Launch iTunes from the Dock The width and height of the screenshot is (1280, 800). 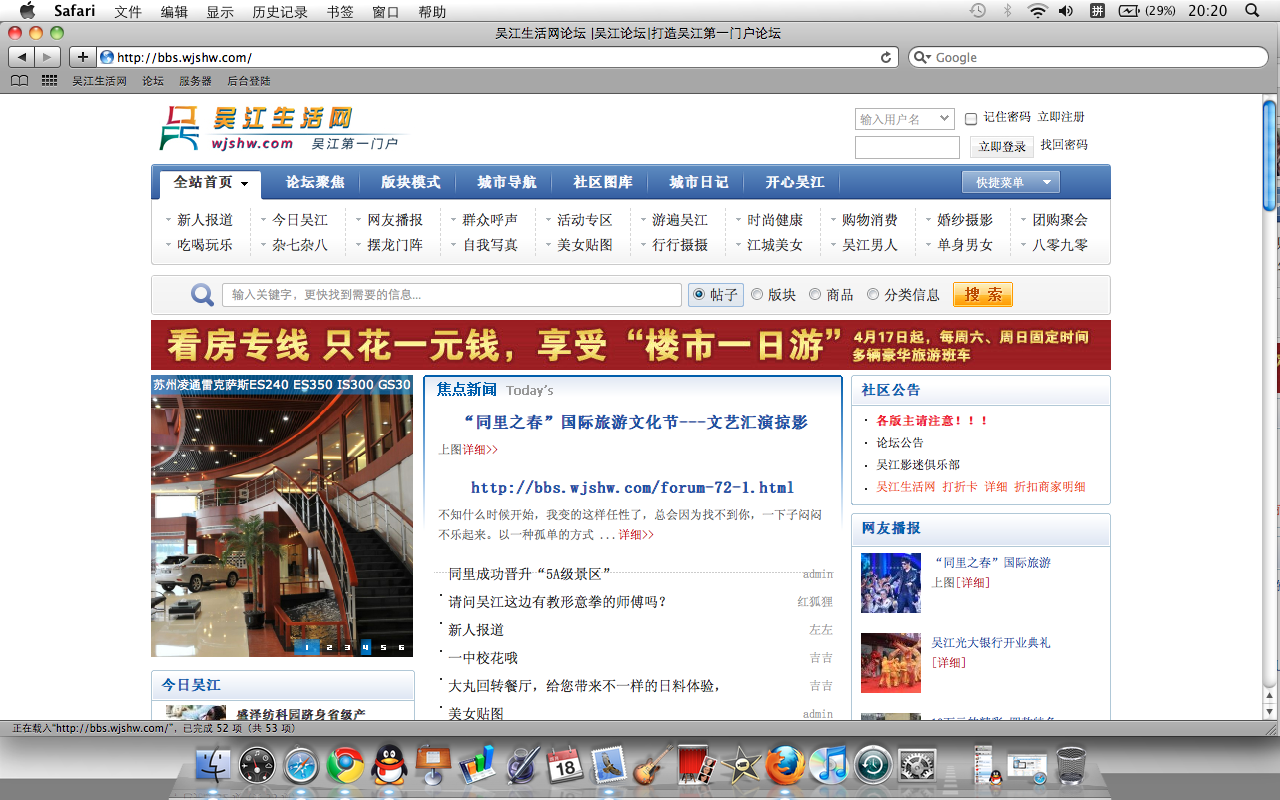pyautogui.click(x=828, y=766)
